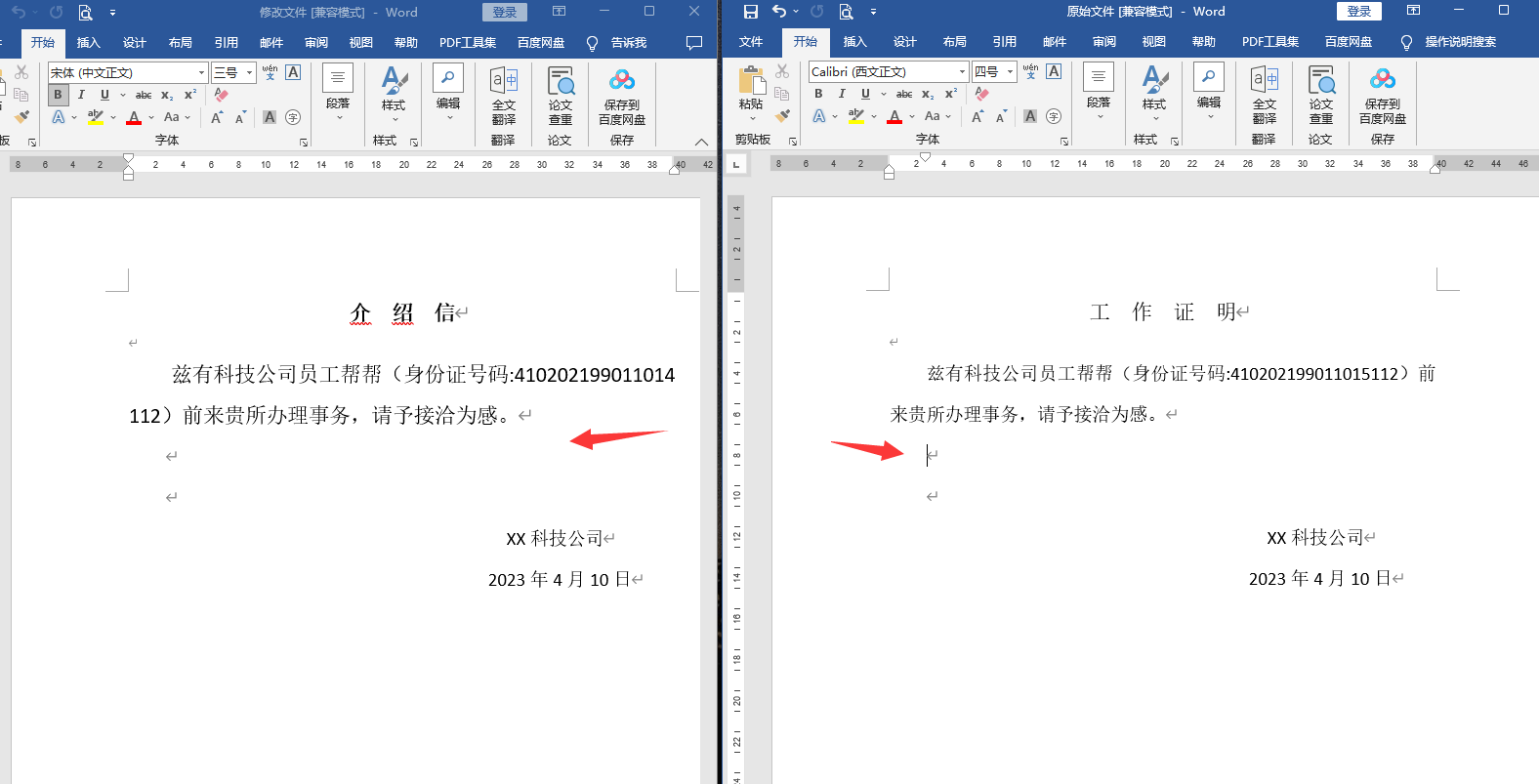Click Character Border icon in 修改文件 window
Viewport: 1539px width, 784px height.
pos(293,72)
